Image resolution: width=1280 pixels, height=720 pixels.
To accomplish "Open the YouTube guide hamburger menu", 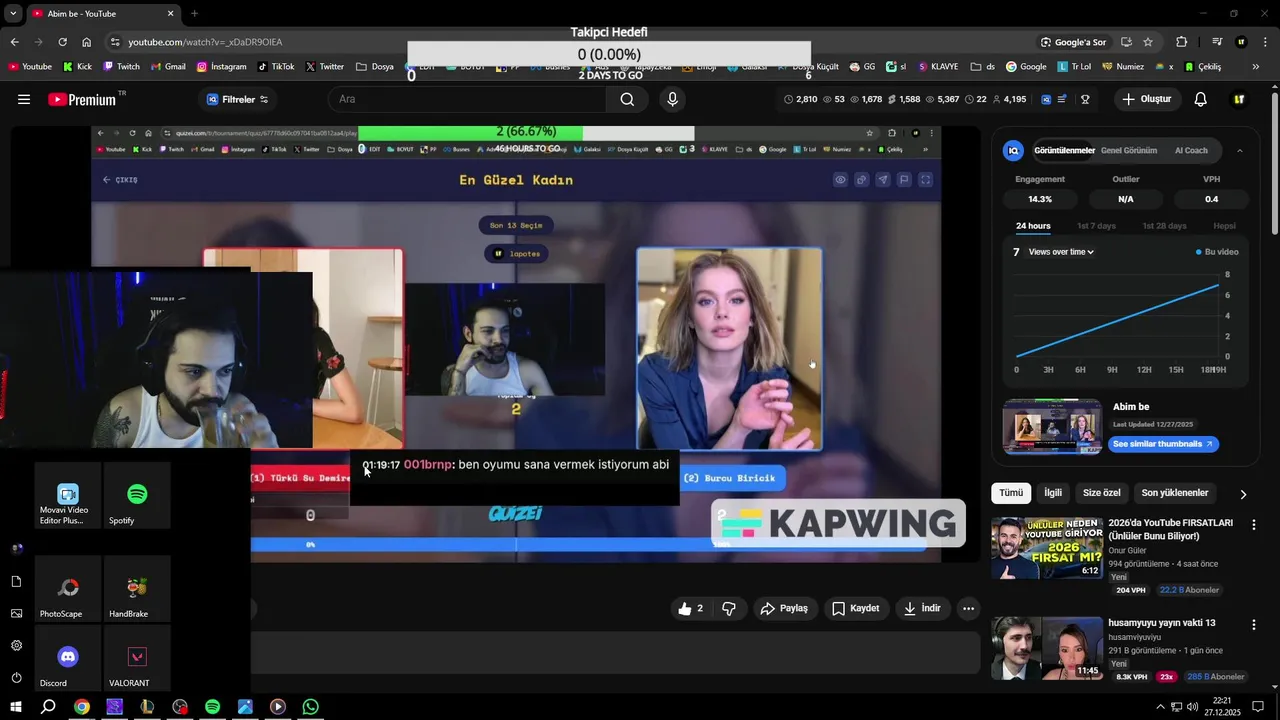I will (24, 99).
